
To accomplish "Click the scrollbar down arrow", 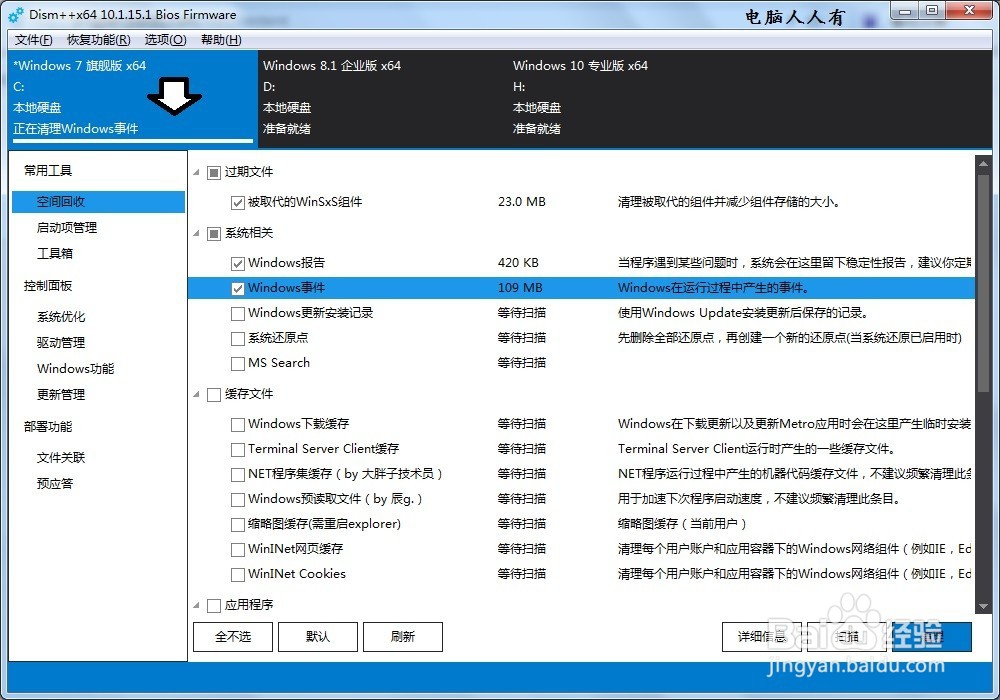I will coord(983,607).
